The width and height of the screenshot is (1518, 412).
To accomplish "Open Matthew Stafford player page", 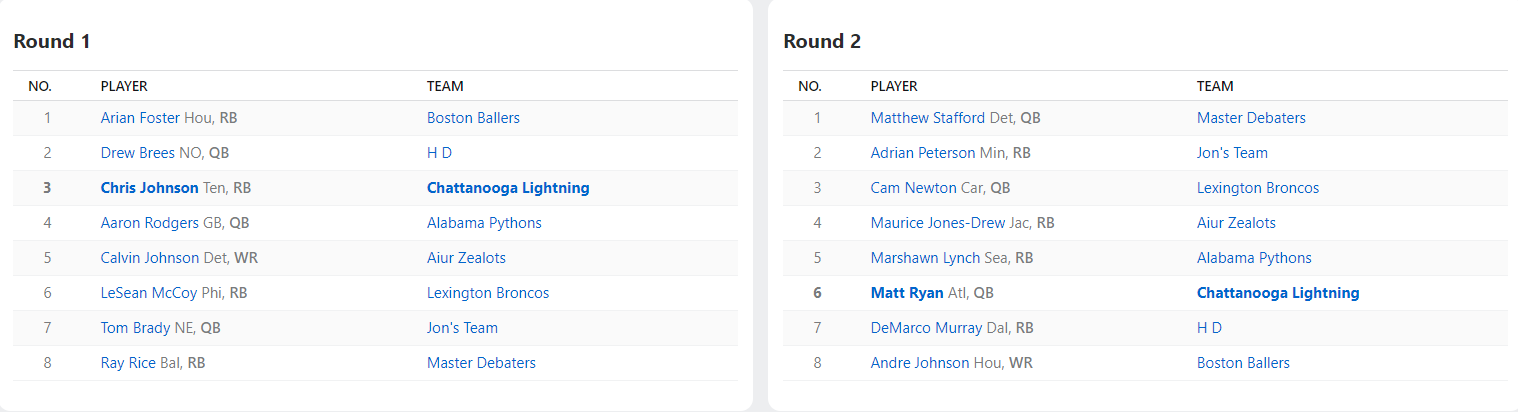I will tap(928, 118).
